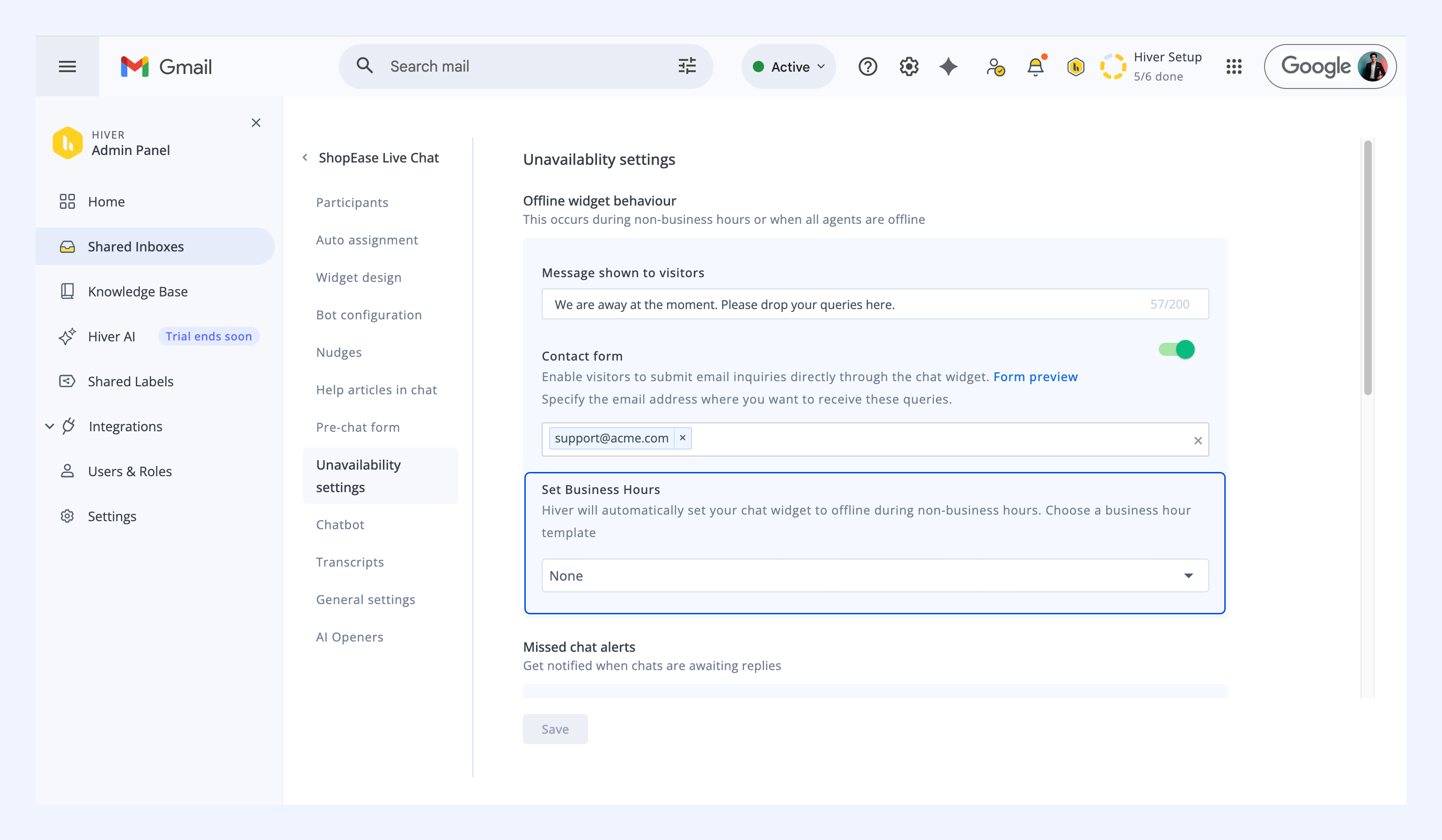
Task: Click the Save button
Action: [555, 729]
